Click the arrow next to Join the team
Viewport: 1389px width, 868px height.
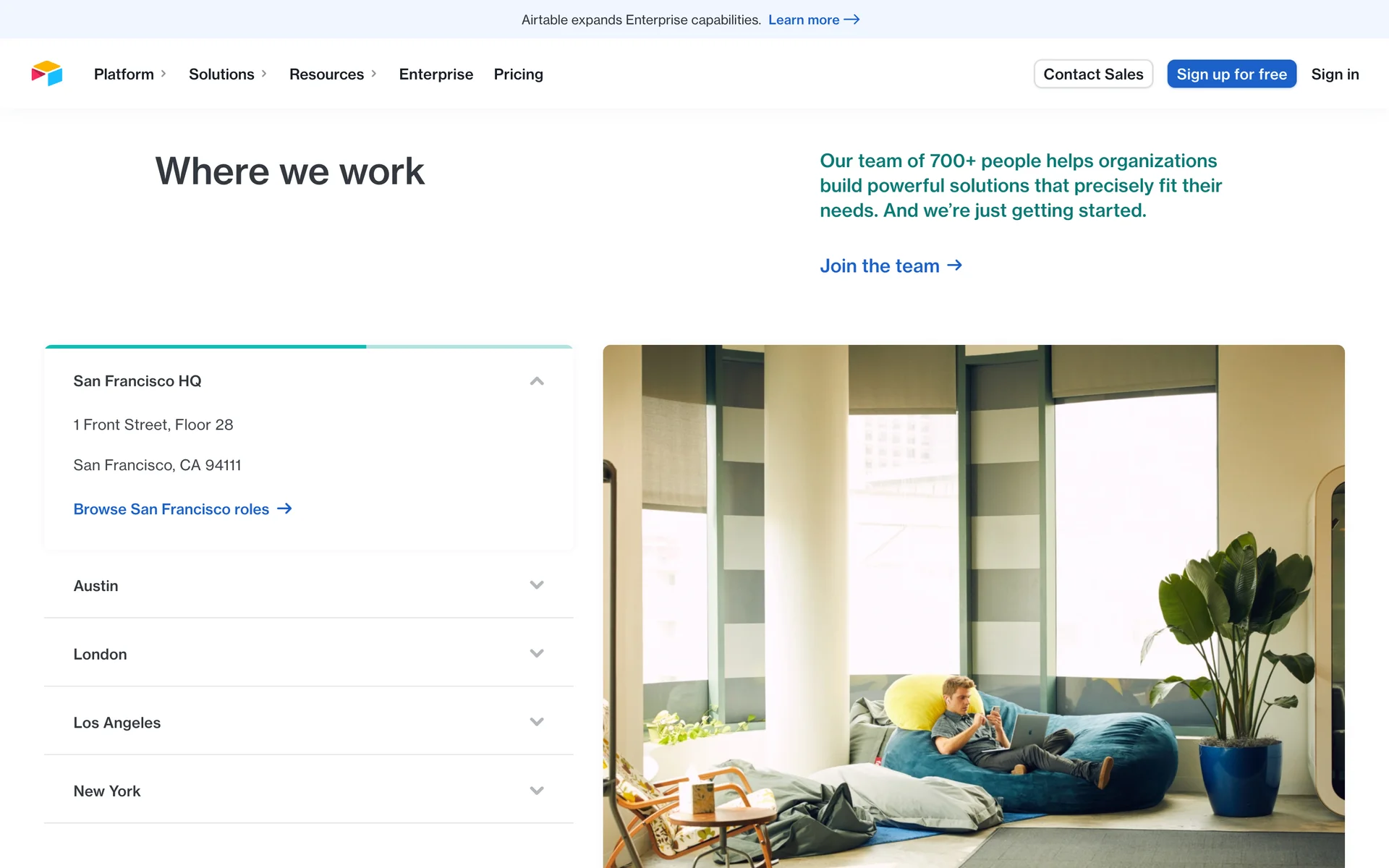pyautogui.click(x=954, y=265)
